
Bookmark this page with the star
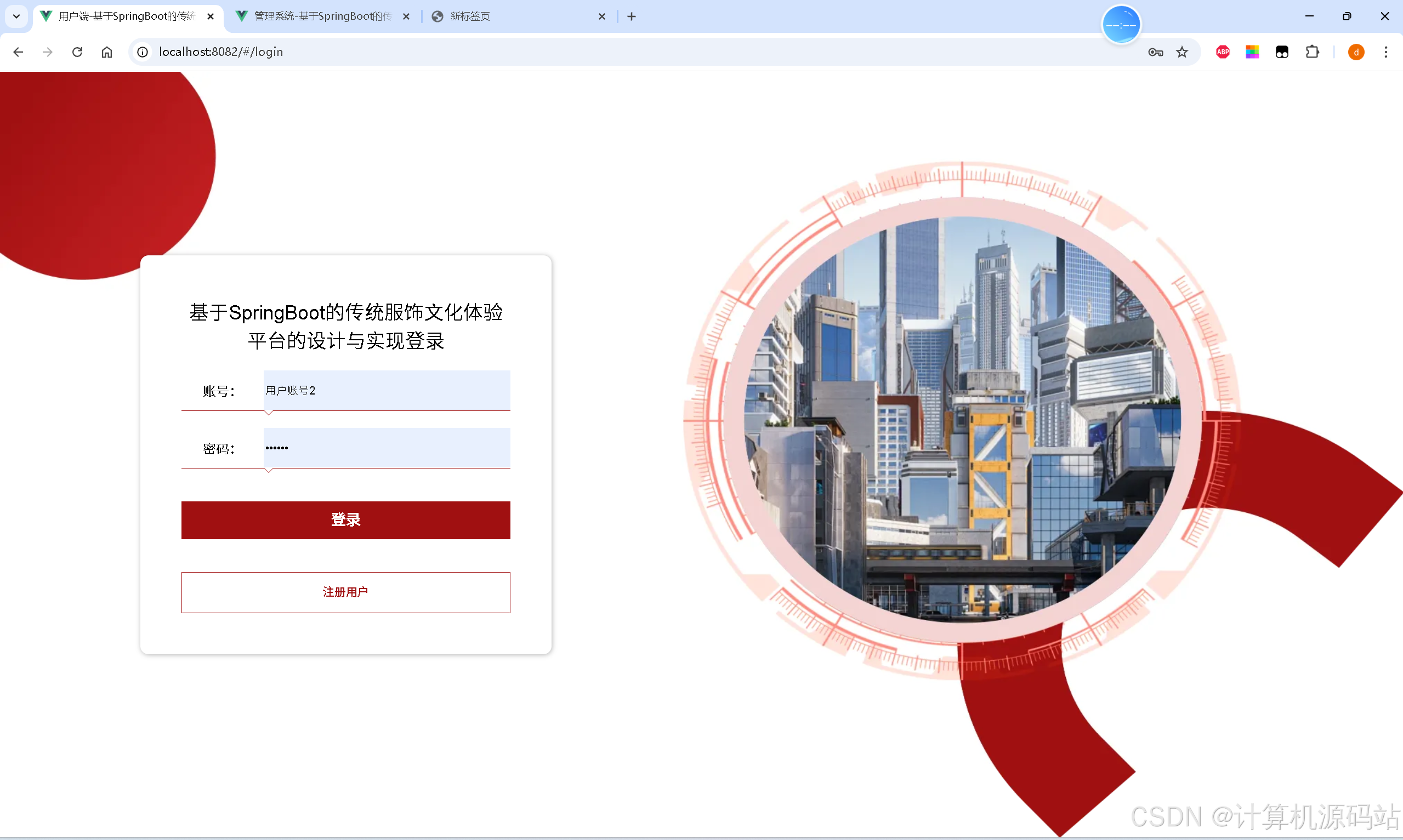coord(1182,52)
